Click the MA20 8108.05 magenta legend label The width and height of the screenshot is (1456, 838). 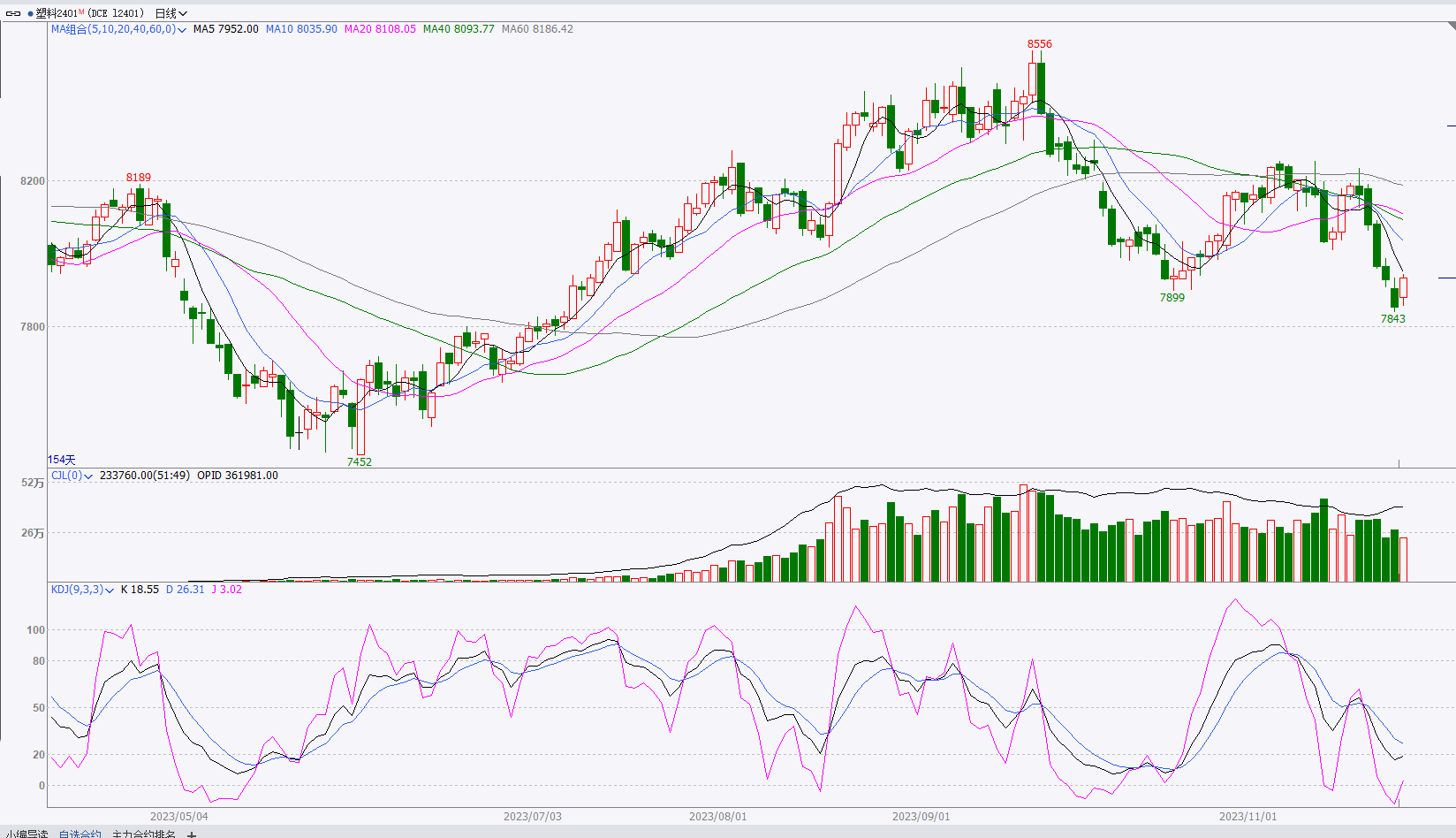pos(380,29)
